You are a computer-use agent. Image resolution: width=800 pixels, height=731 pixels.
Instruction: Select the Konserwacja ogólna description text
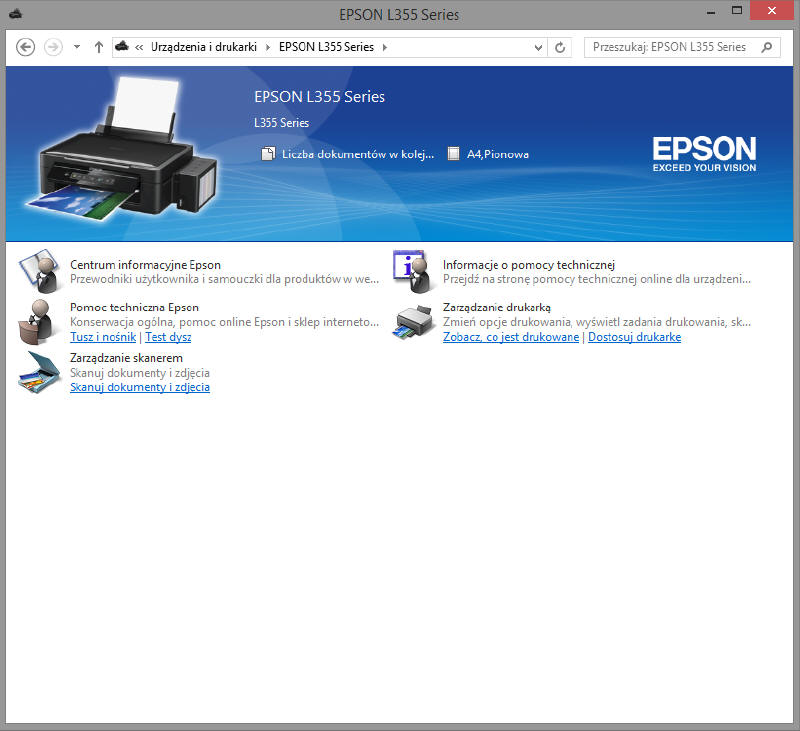tap(224, 322)
